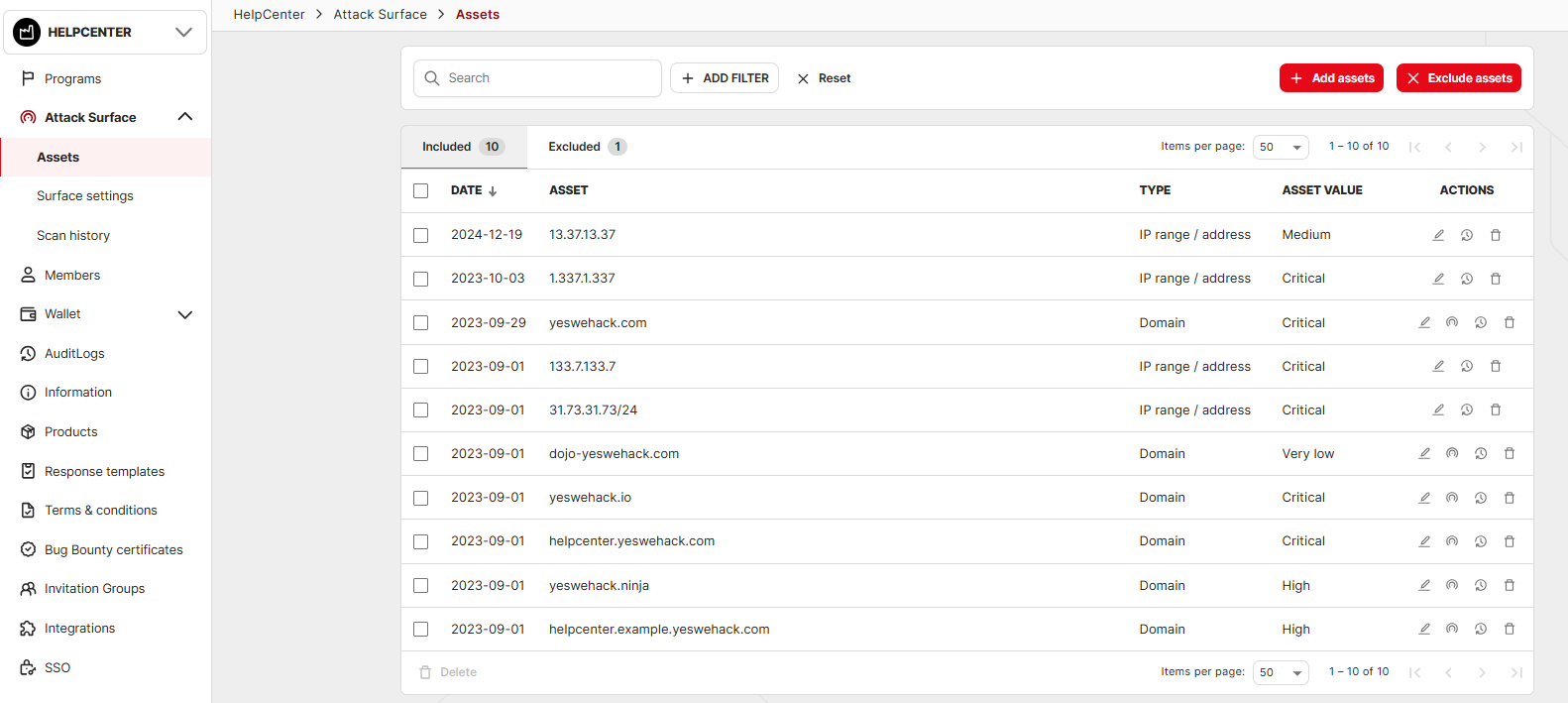Delete the helpcenter.example.yeswehack.com asset
The width and height of the screenshot is (1568, 703).
[1510, 629]
